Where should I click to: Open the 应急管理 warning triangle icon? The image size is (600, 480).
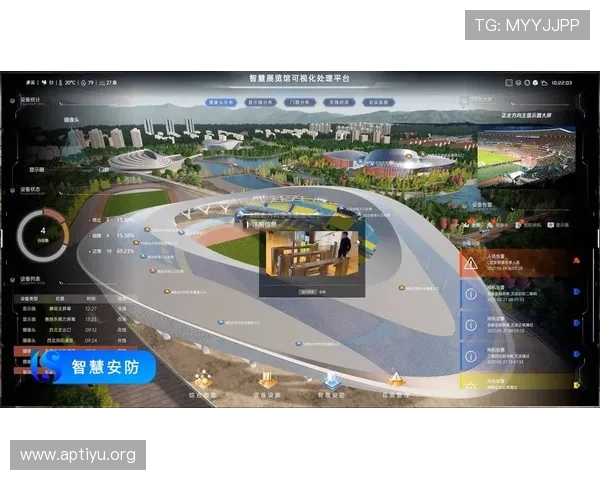click(396, 380)
